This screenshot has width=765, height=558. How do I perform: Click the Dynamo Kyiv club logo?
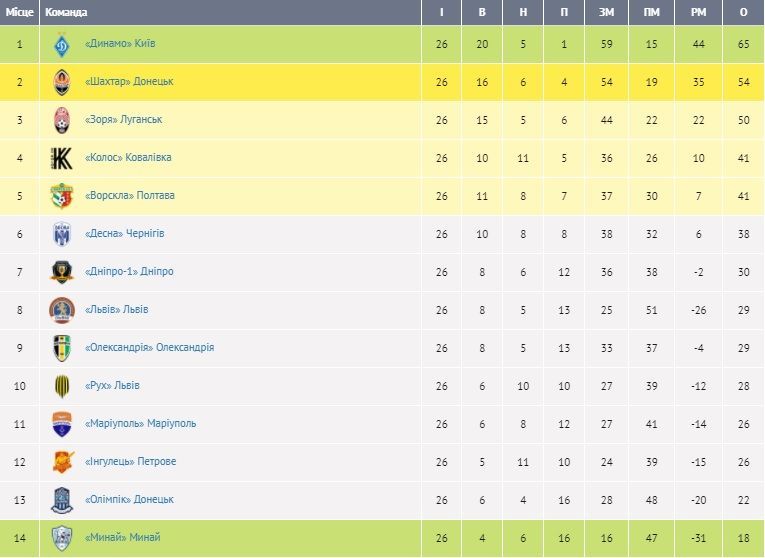tap(62, 44)
